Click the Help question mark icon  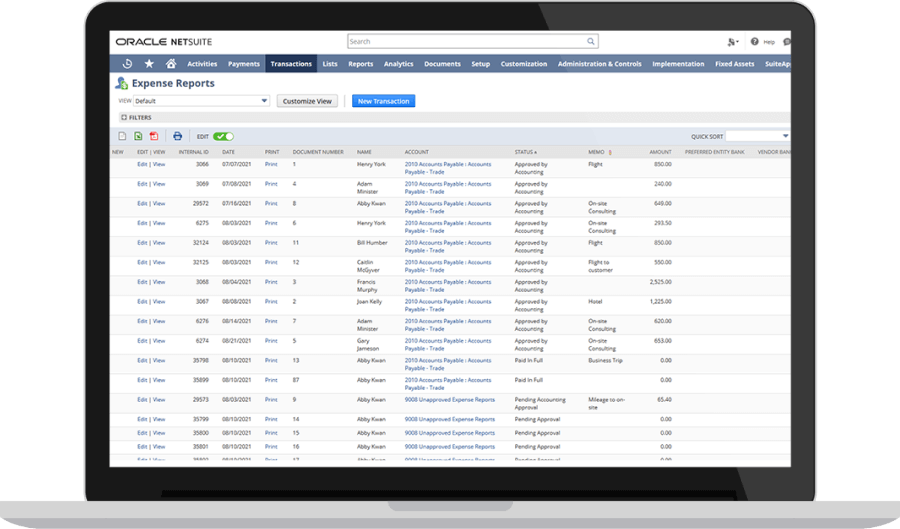coord(755,41)
